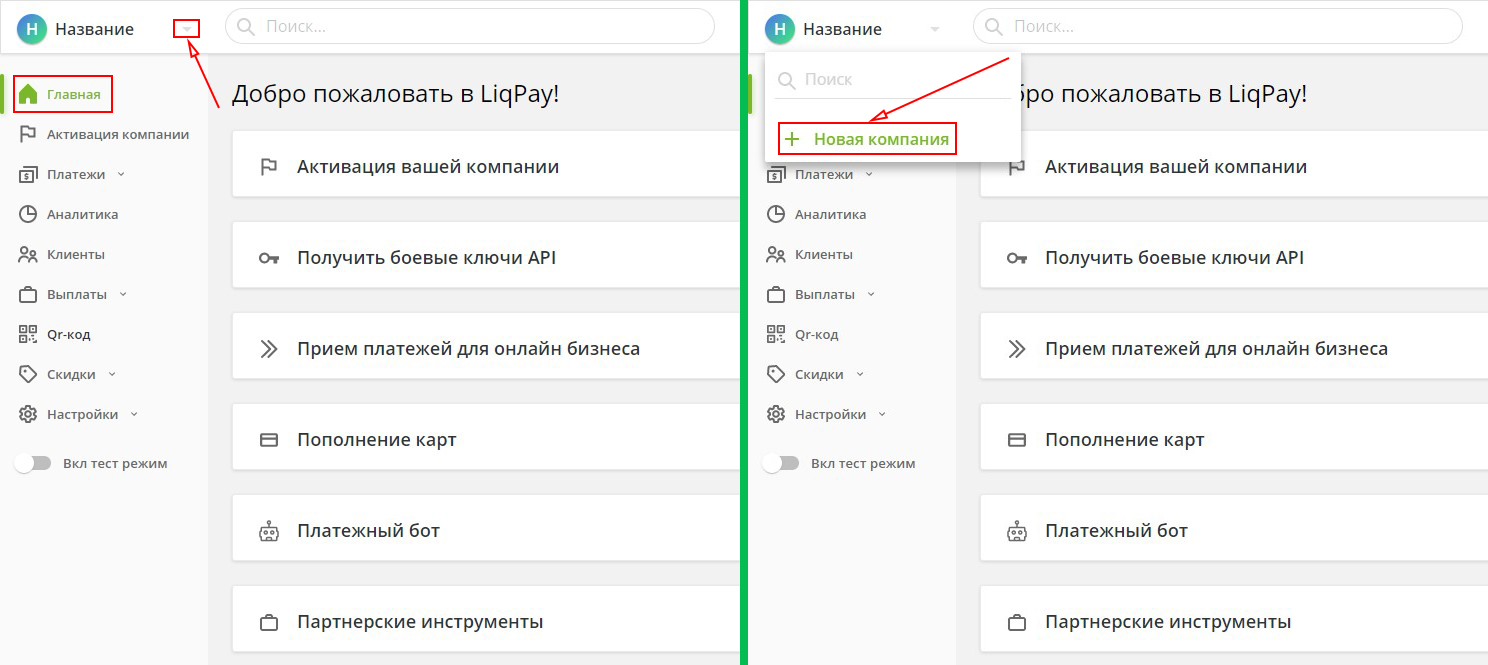The height and width of the screenshot is (665, 1488).
Task: Click the H company avatar in left screenshot
Action: [x=32, y=29]
